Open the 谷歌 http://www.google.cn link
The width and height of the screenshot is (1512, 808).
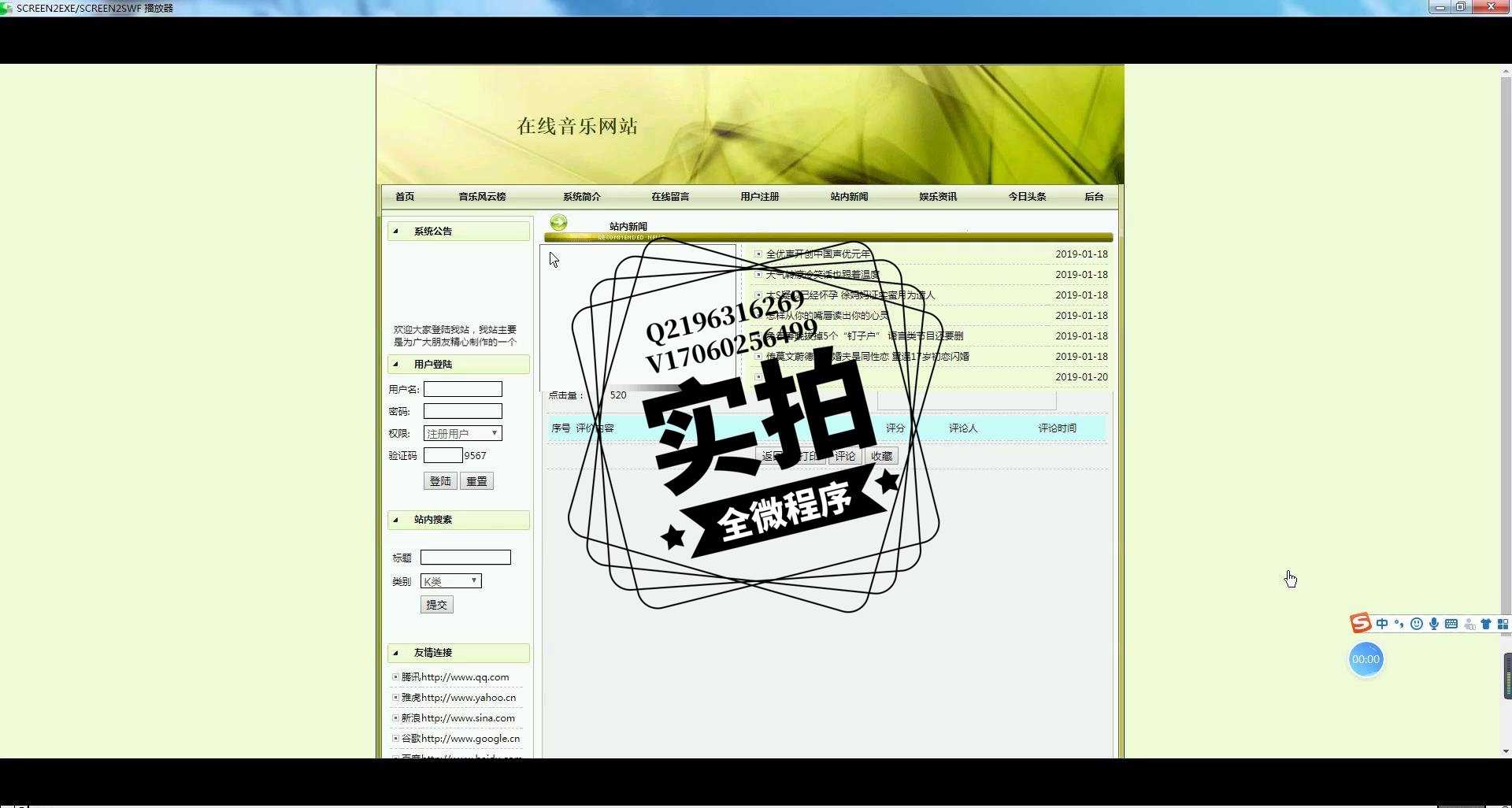[x=461, y=739]
